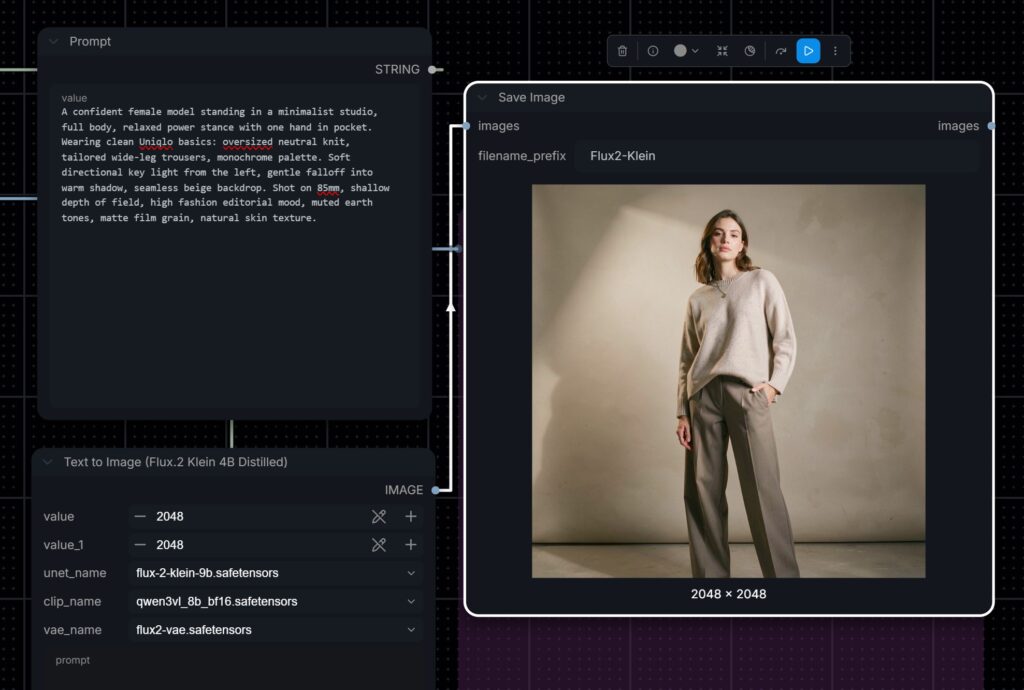1024x690 pixels.
Task: Click the circular clock-style toolbar icon
Action: (750, 51)
